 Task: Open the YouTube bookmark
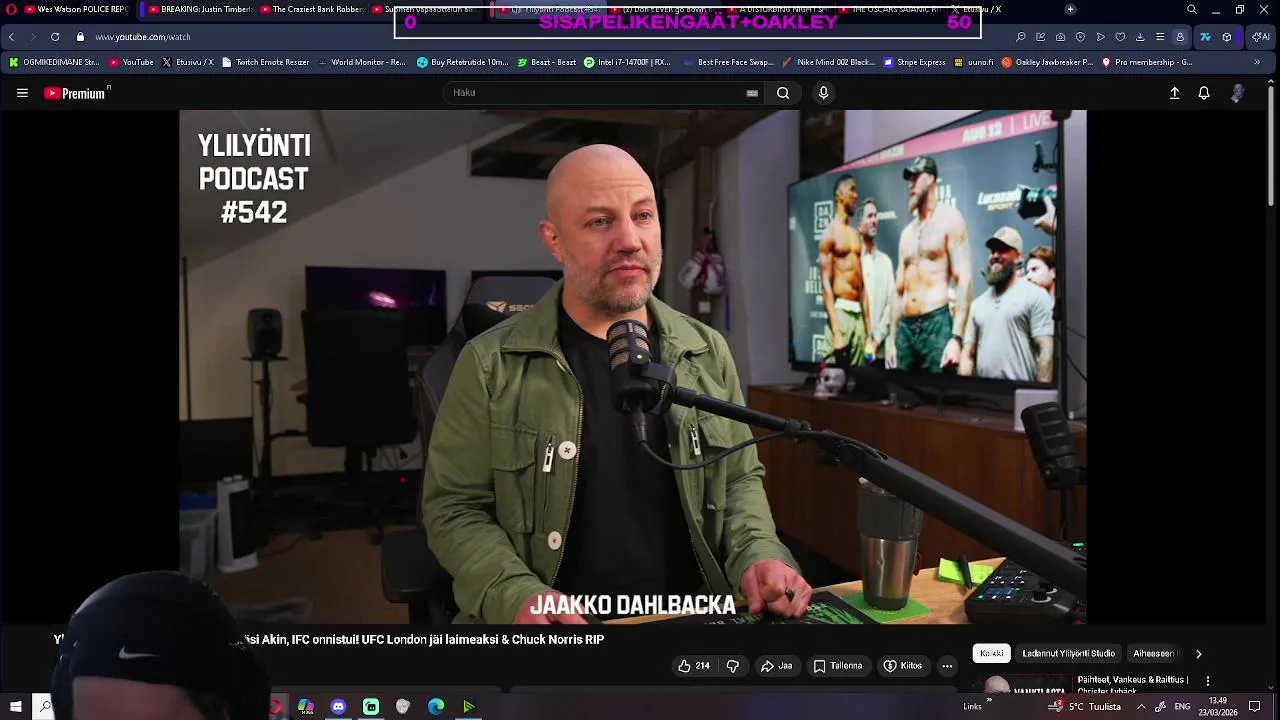pos(131,62)
